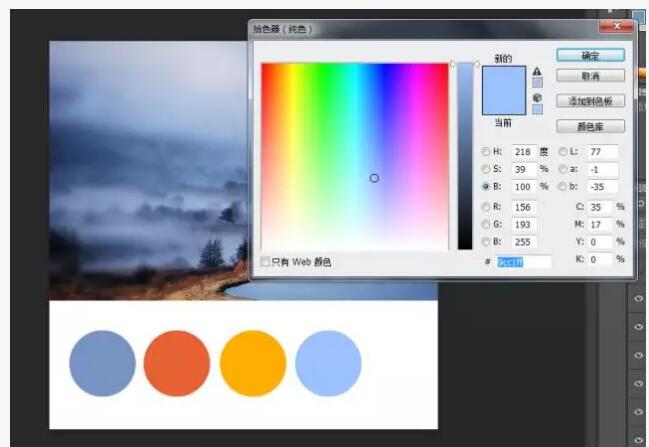Click the H field showing 218
Image resolution: width=649 pixels, height=447 pixels.
point(524,152)
